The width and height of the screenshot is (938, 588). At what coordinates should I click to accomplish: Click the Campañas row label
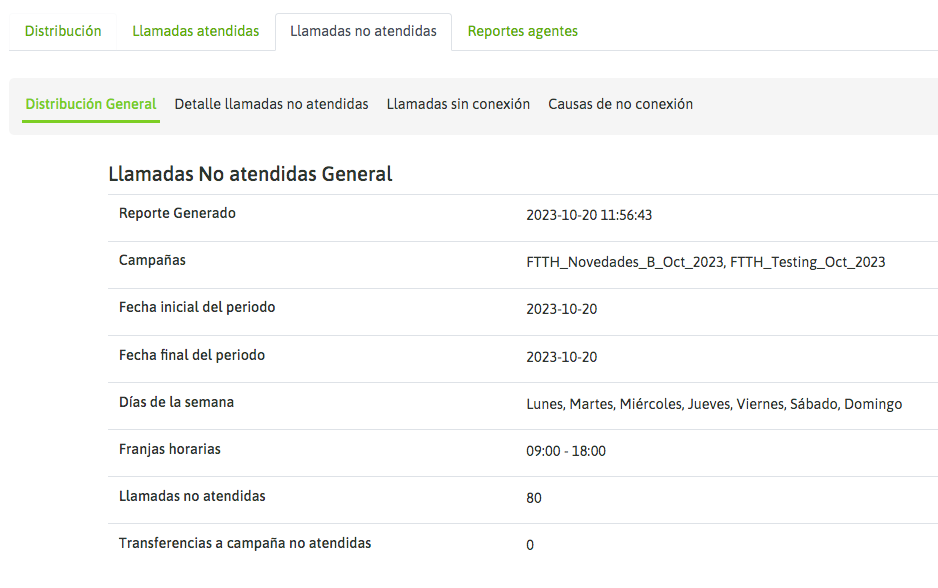(x=152, y=260)
